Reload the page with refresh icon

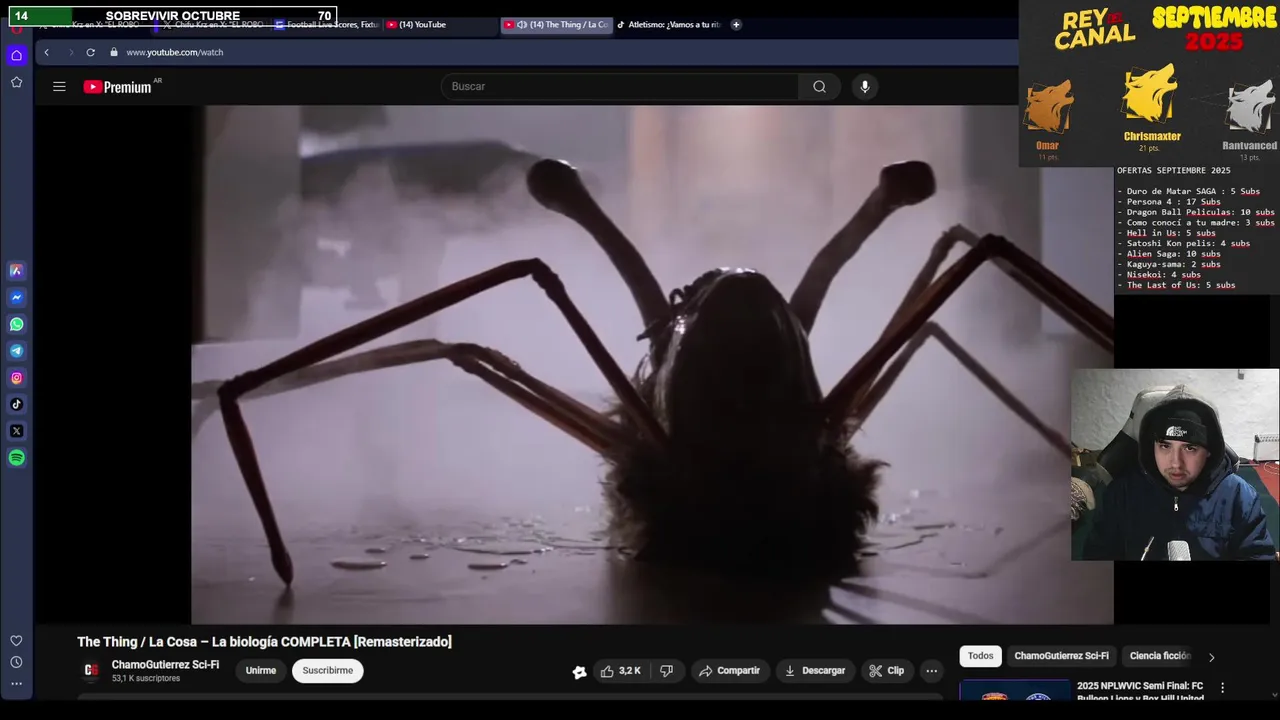tap(90, 52)
